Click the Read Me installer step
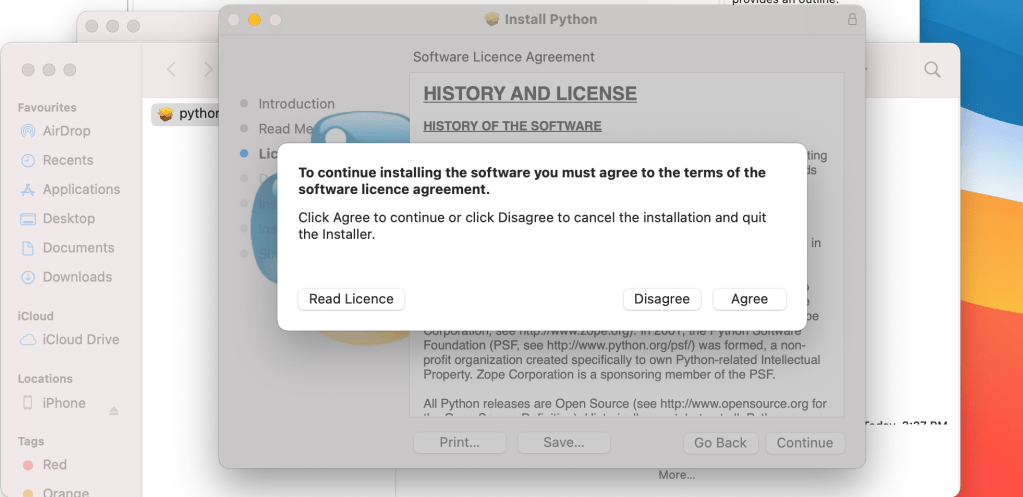Screen dimensions: 1023x497 [x=287, y=129]
